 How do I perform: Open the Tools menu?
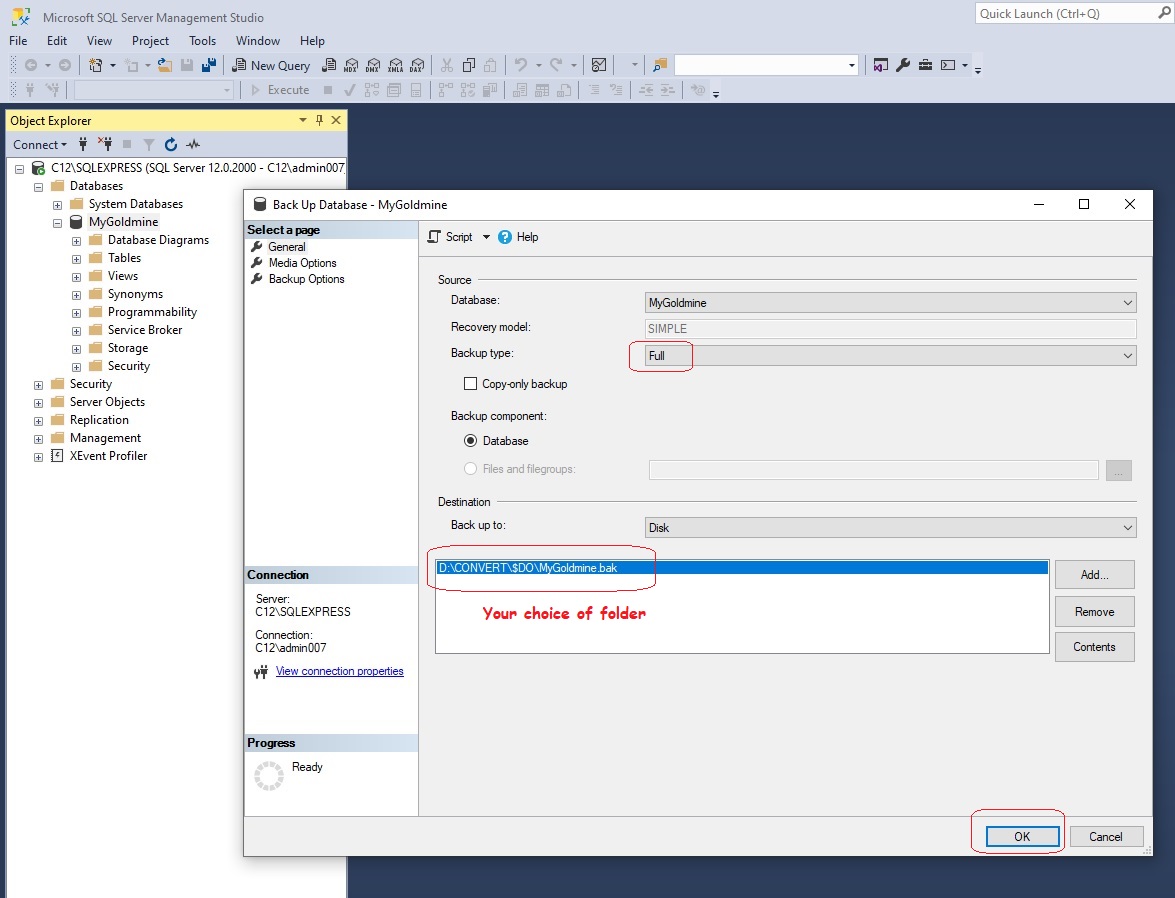(x=202, y=40)
